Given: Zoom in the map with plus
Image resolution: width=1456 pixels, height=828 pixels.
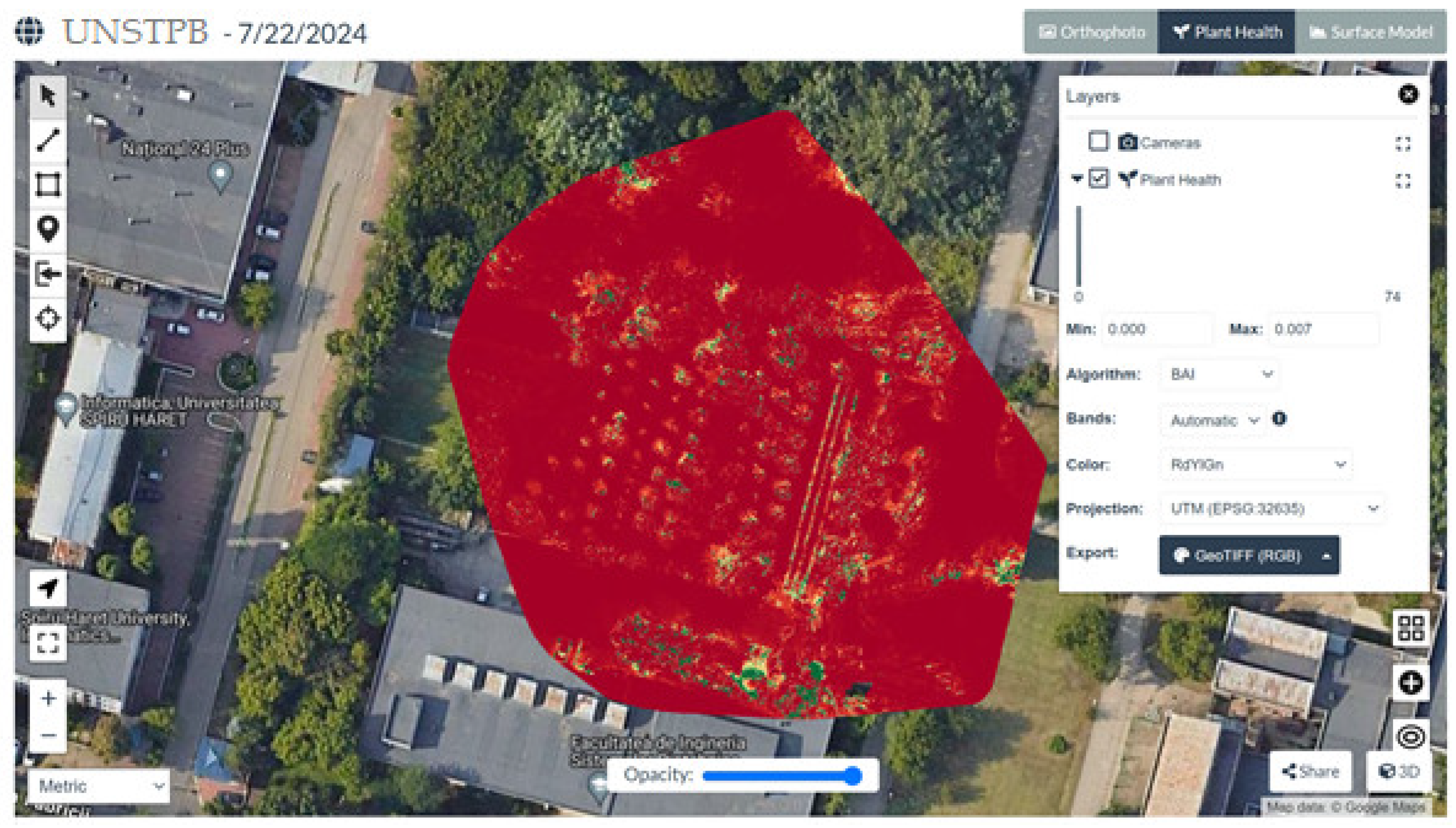Looking at the screenshot, I should click(48, 698).
